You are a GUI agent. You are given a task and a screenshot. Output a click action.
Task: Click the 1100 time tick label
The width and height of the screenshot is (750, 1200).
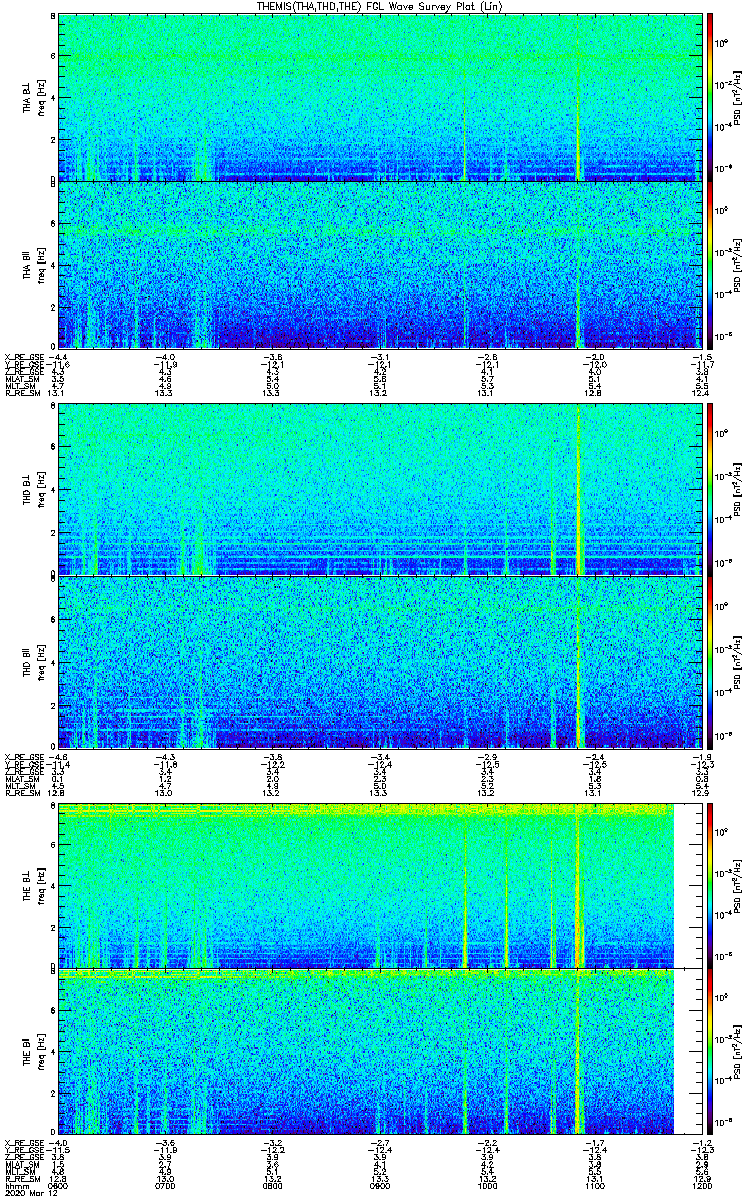tap(592, 1186)
